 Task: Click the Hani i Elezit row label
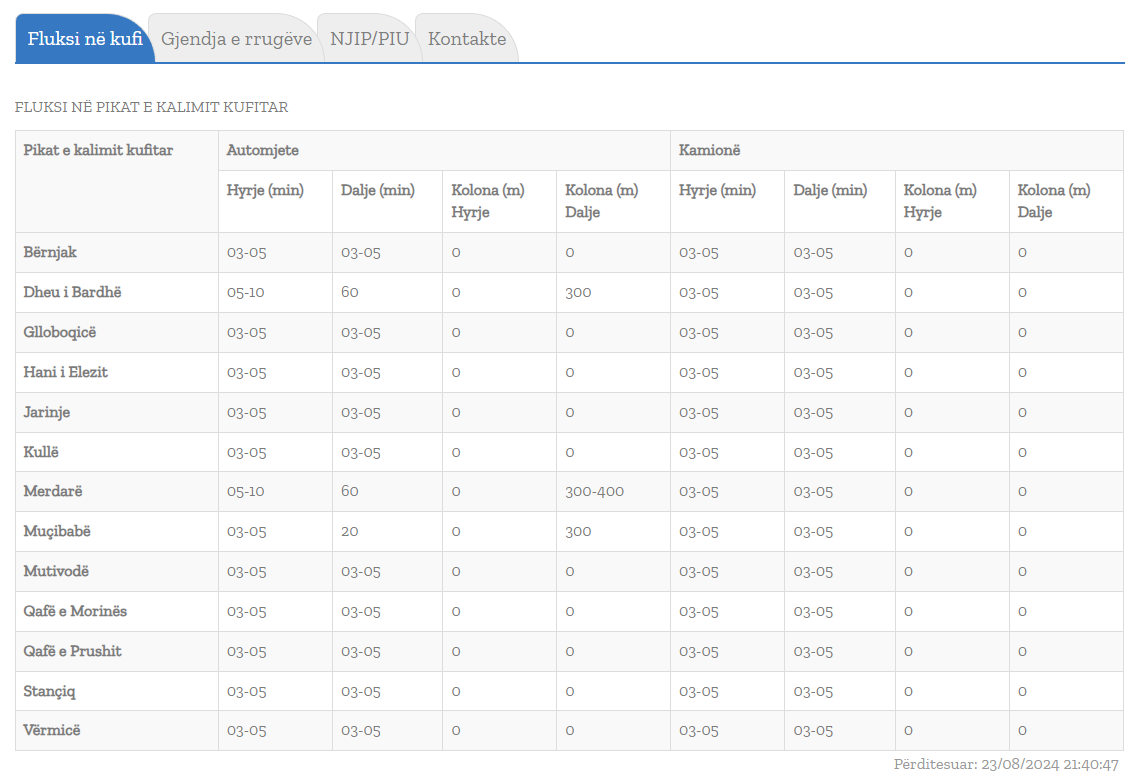65,372
